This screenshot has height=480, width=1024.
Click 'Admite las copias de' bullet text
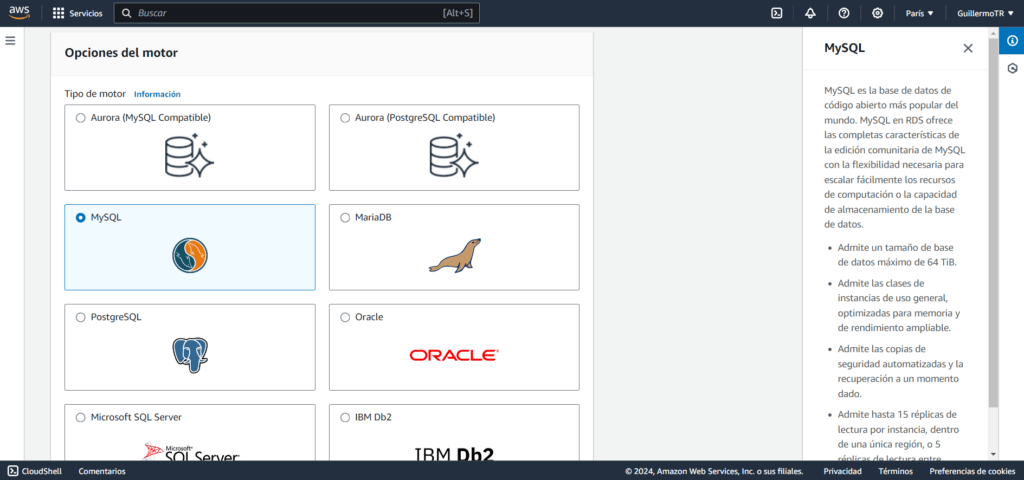pyautogui.click(x=882, y=348)
